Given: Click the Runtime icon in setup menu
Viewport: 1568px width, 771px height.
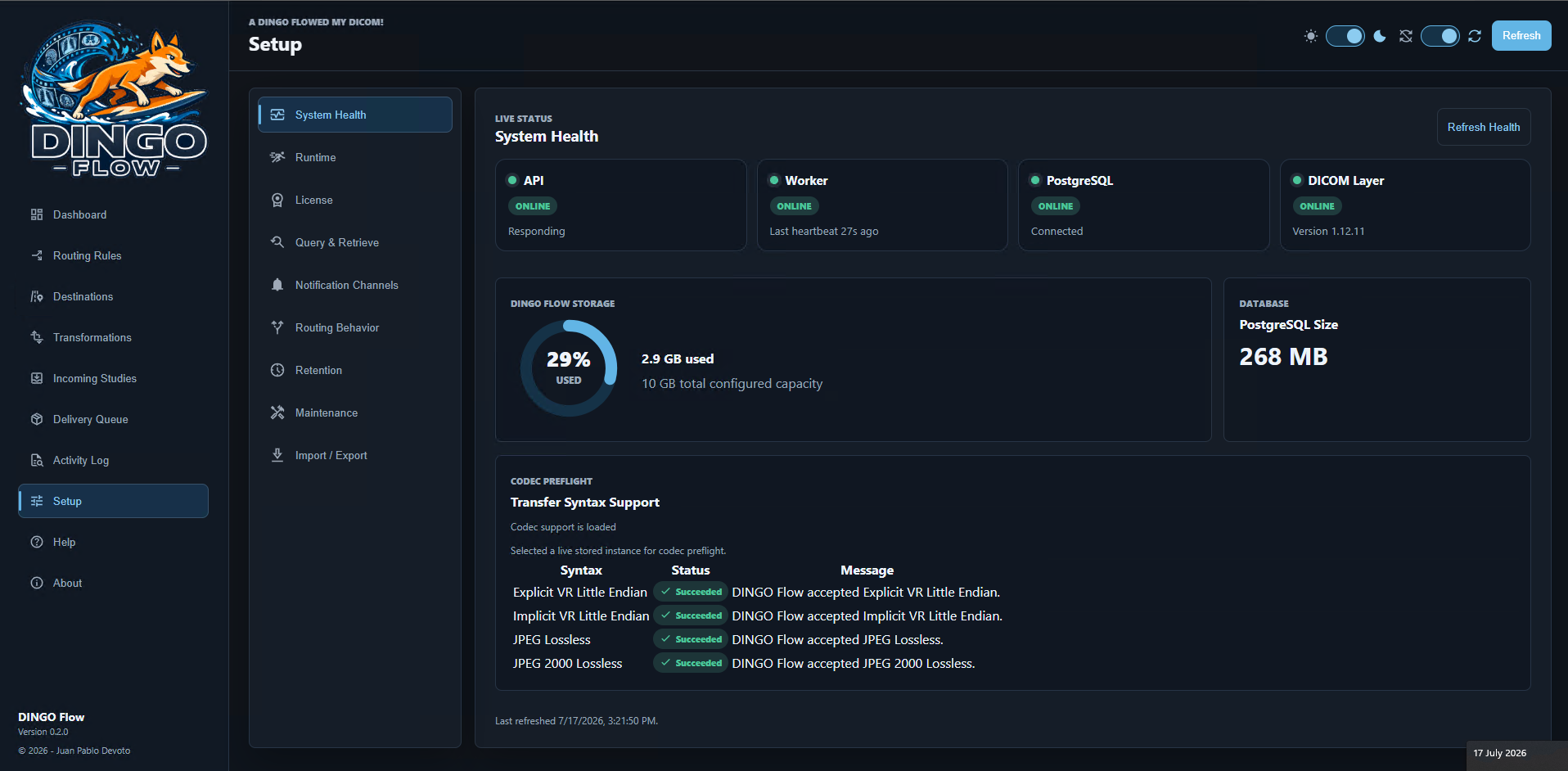Looking at the screenshot, I should pos(277,157).
